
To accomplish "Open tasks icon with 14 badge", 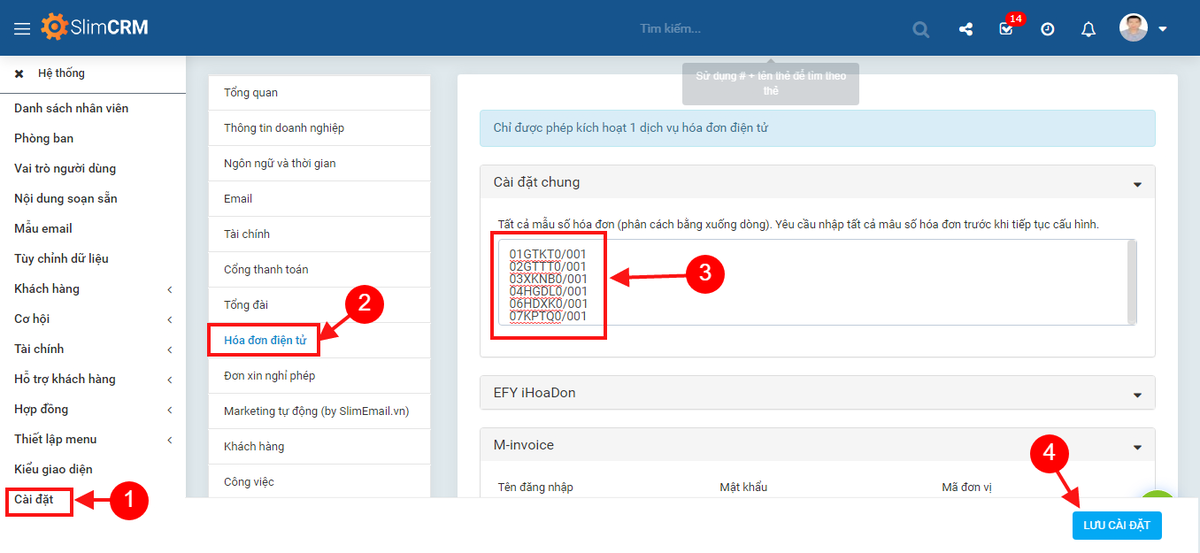I will [x=1007, y=29].
